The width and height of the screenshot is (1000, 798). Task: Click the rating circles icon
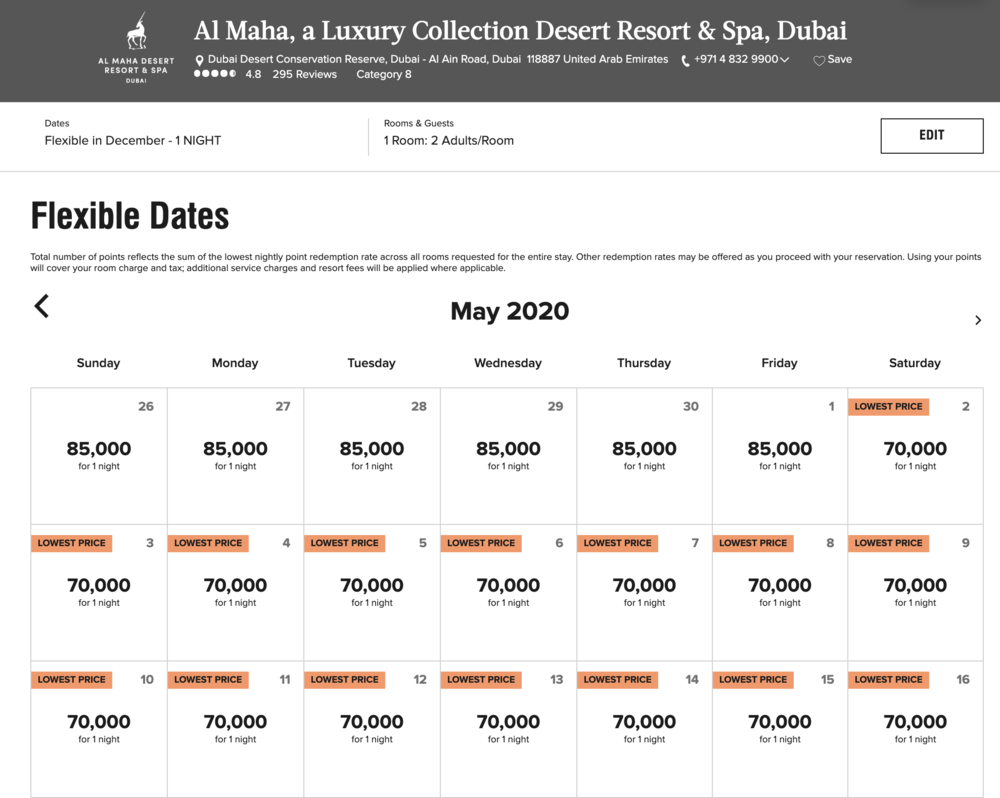(x=215, y=74)
